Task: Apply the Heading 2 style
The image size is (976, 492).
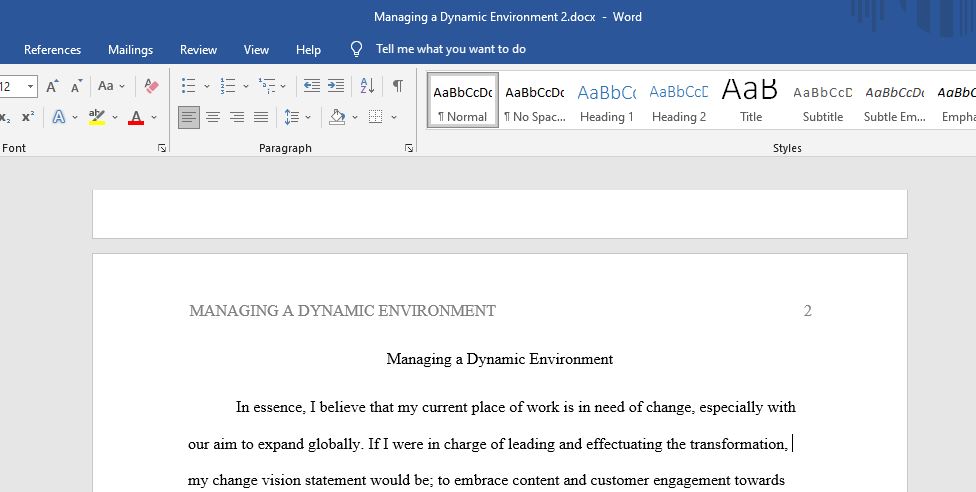Action: click(x=679, y=101)
